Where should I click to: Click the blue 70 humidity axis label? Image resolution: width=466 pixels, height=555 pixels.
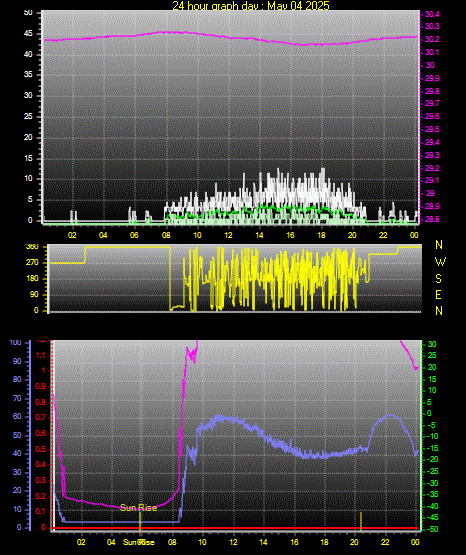click(x=17, y=398)
